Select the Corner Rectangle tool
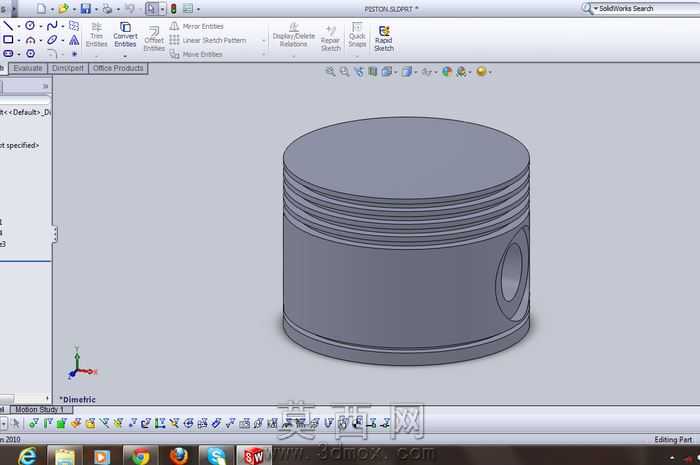Screen dimensions: 700x465 pos(8,40)
